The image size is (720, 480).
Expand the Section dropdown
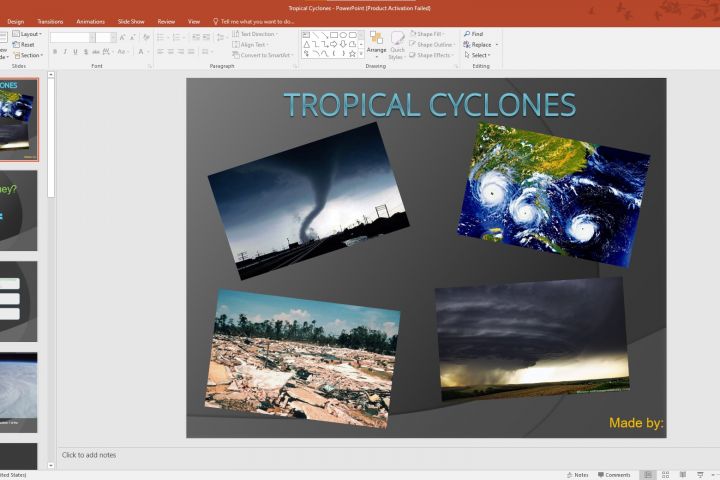28,55
